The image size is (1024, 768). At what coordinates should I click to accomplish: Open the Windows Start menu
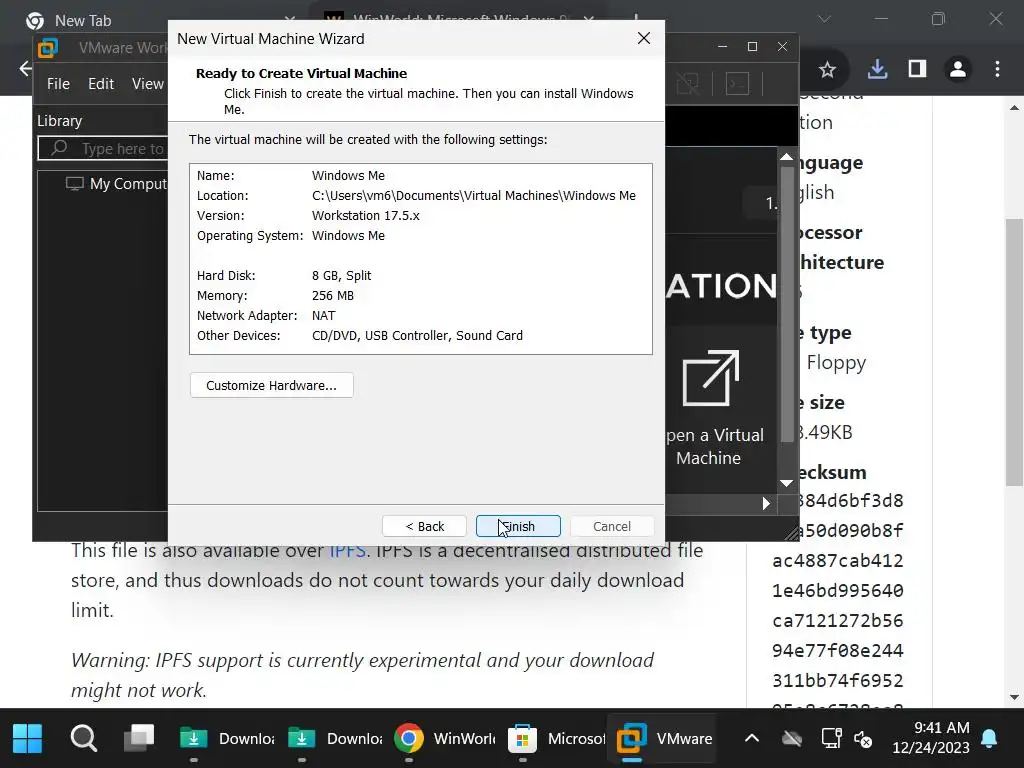tap(27, 739)
